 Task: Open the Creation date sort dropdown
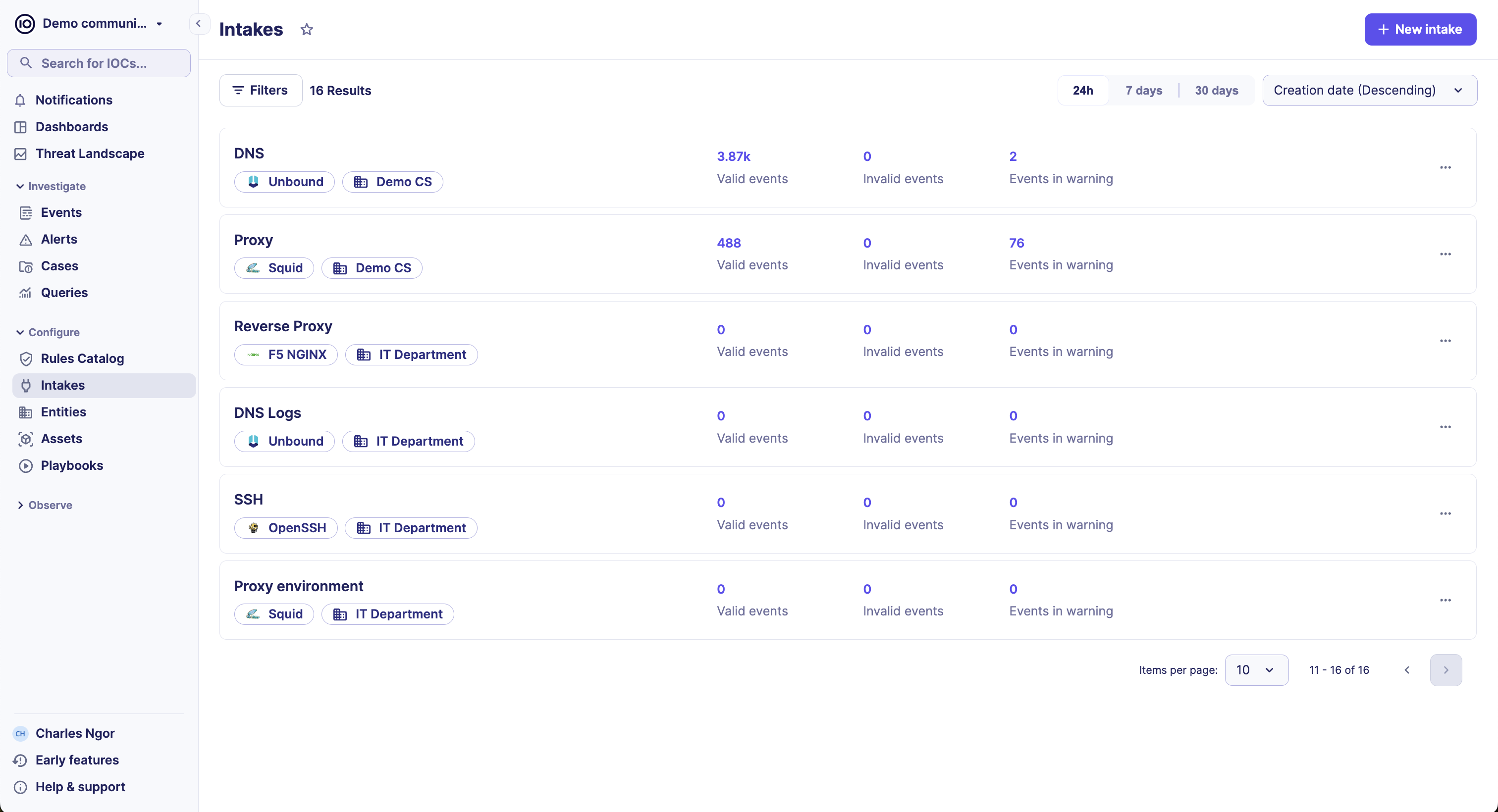tap(1369, 90)
